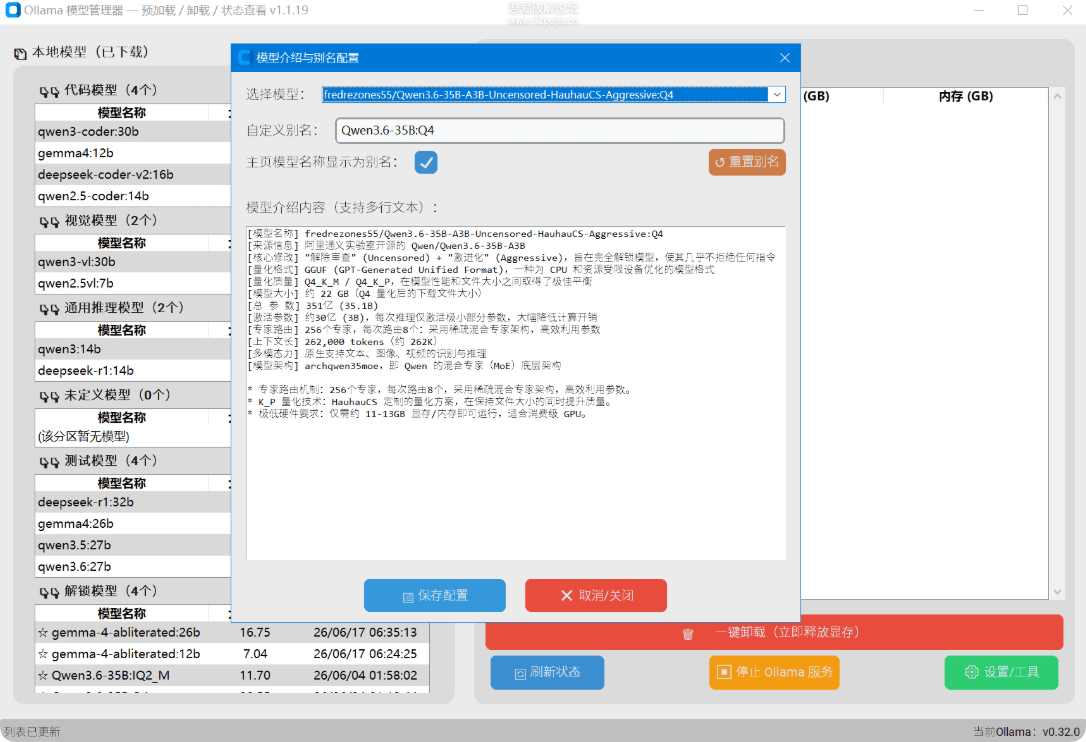
Task: Click the 刷新状态 button
Action: 547,672
